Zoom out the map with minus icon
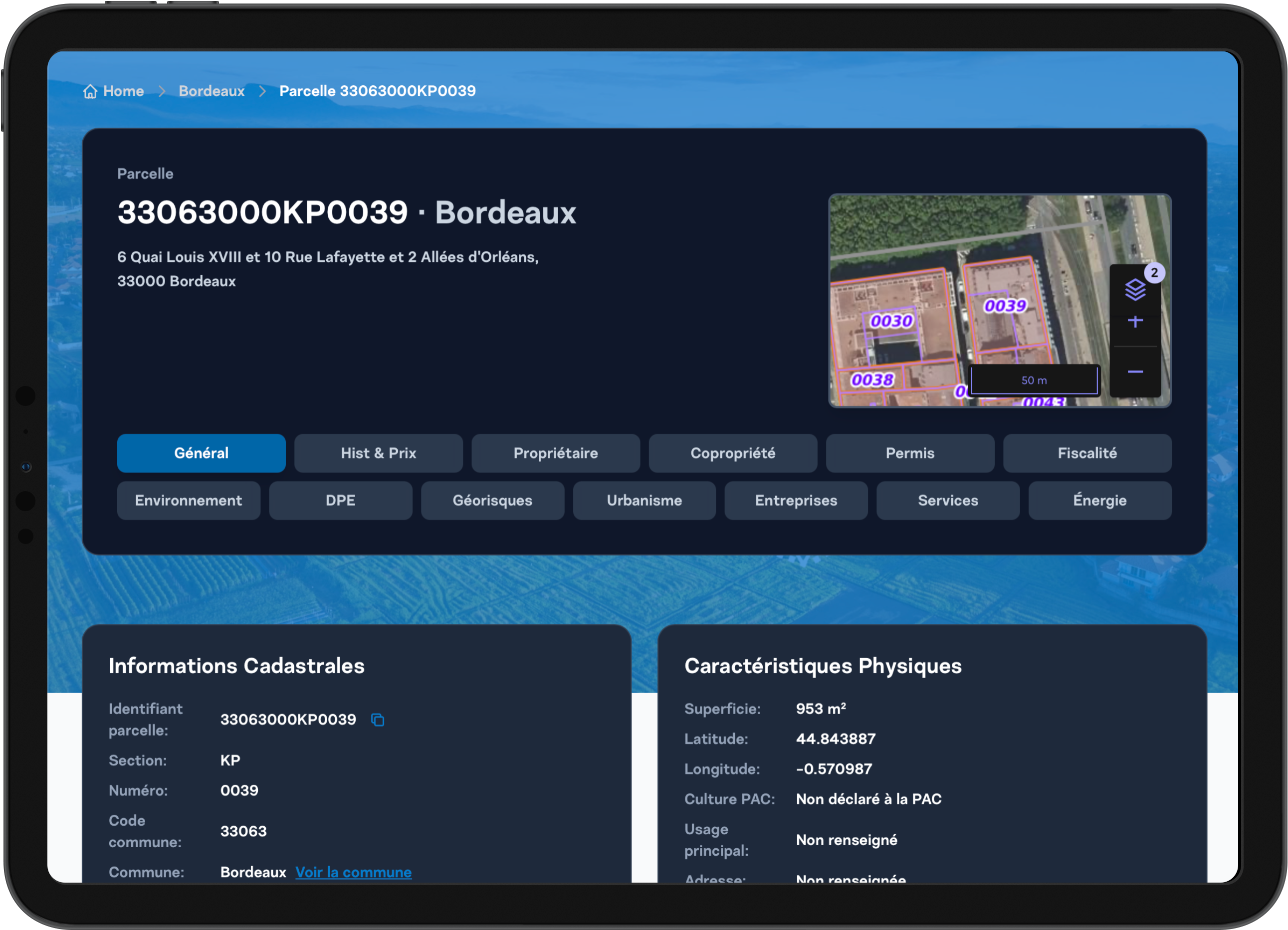 tap(1135, 372)
